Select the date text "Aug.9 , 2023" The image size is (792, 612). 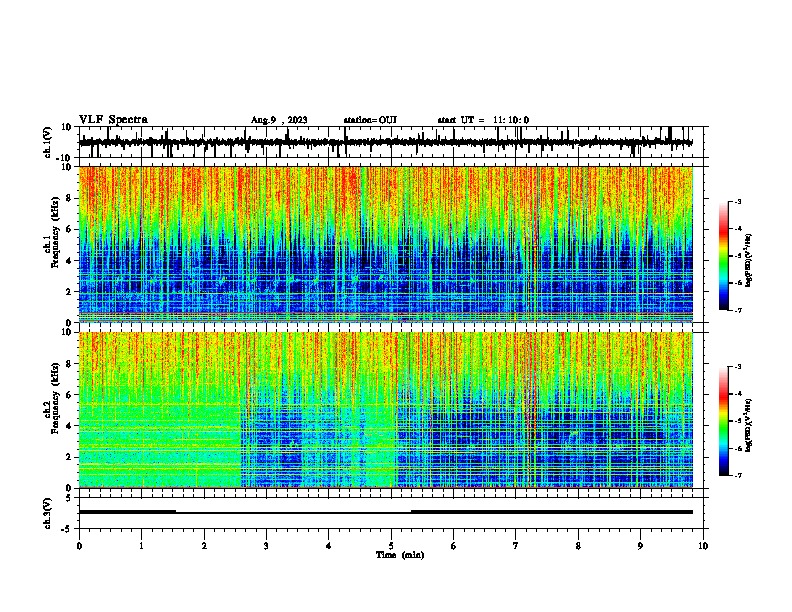tap(279, 120)
